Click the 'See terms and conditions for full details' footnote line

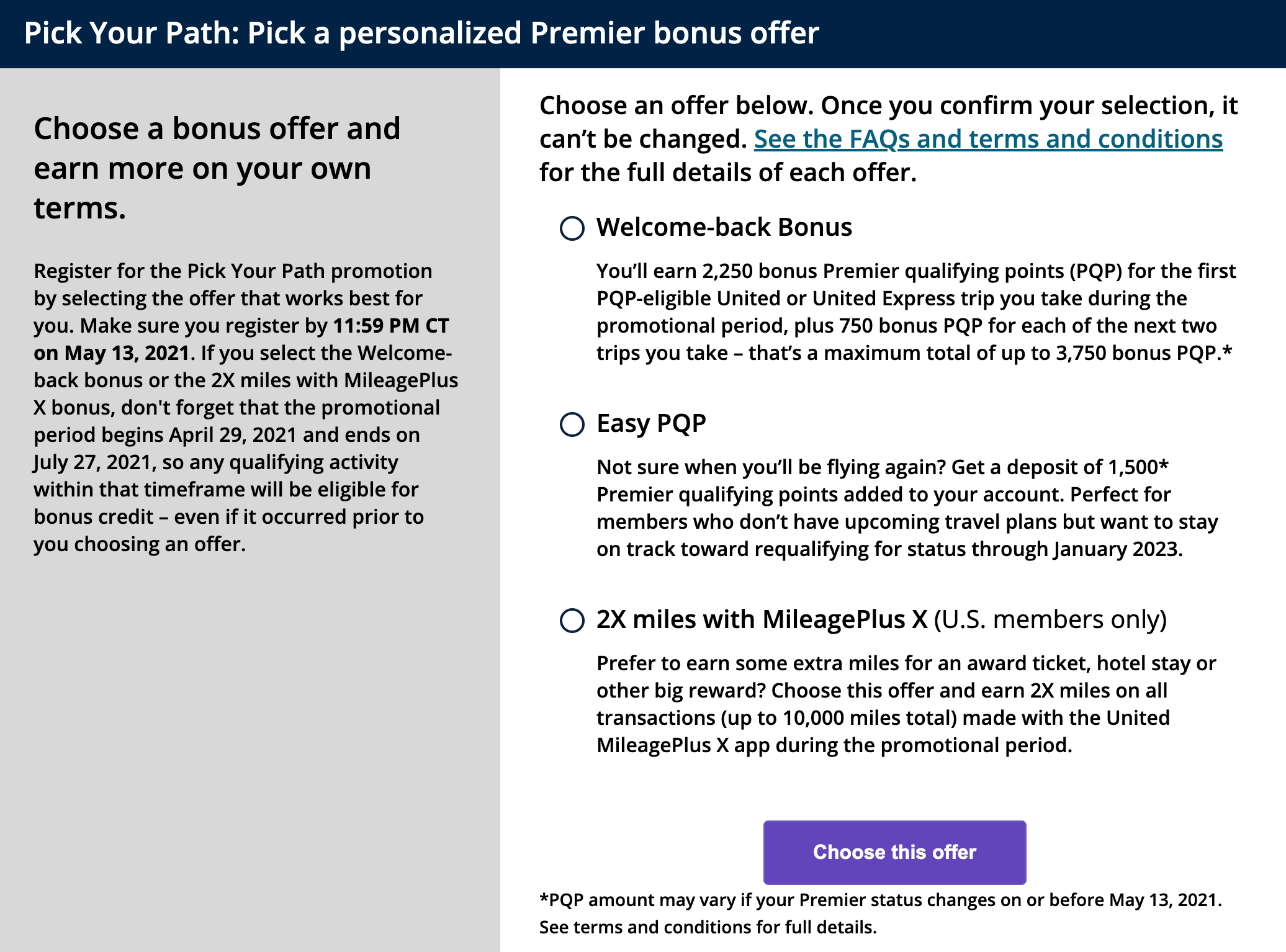click(x=708, y=927)
